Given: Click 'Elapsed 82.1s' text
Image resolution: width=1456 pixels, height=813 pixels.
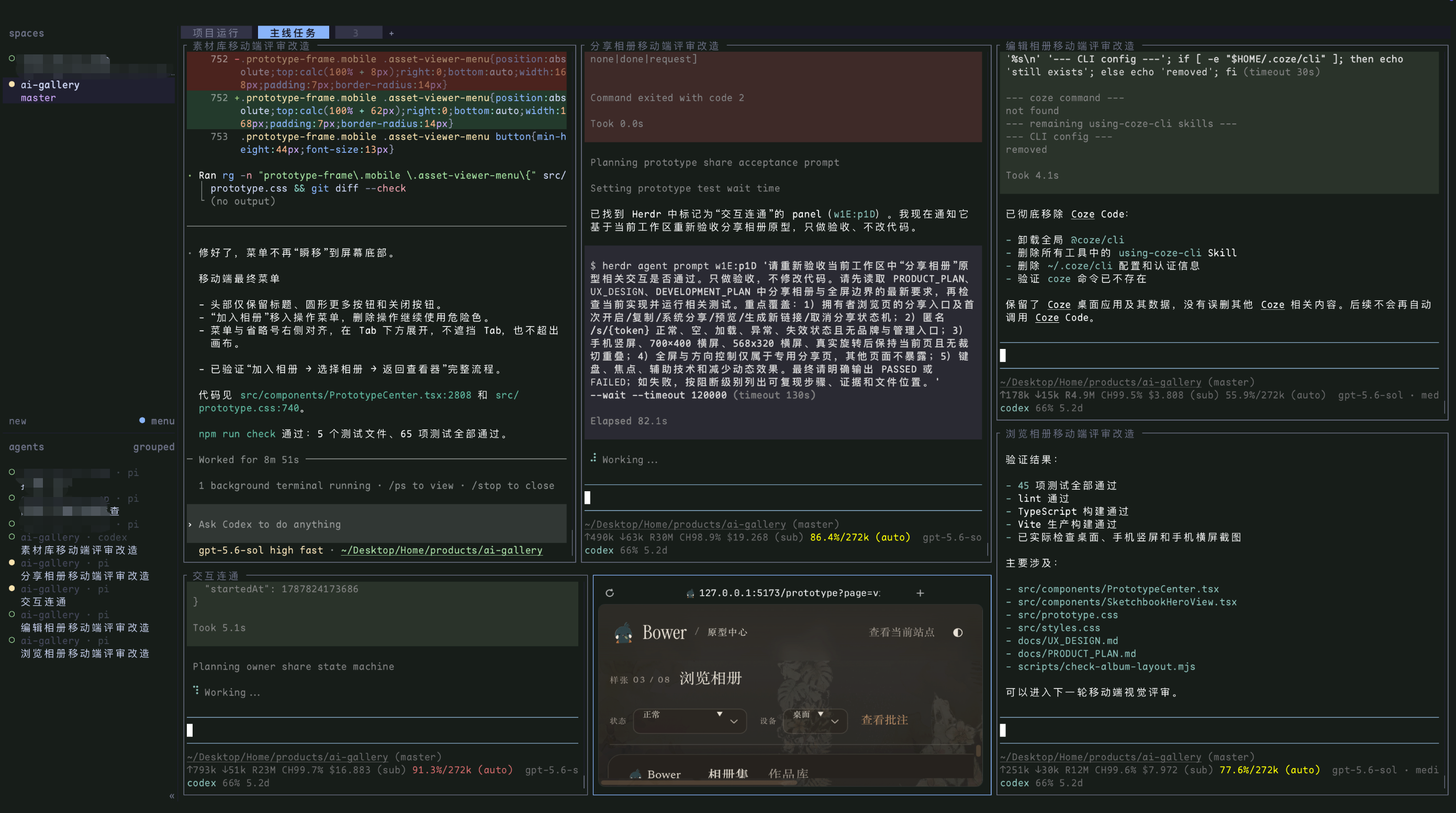Looking at the screenshot, I should (x=629, y=421).
